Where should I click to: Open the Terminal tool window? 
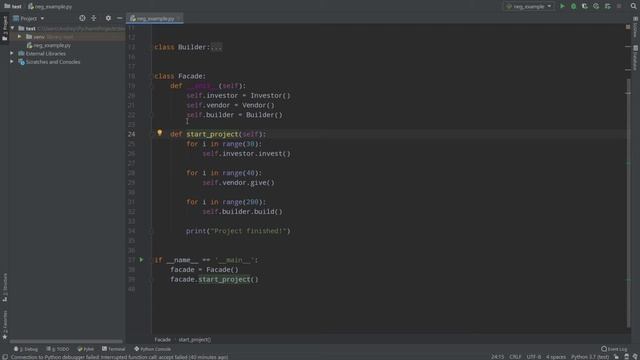coord(114,349)
